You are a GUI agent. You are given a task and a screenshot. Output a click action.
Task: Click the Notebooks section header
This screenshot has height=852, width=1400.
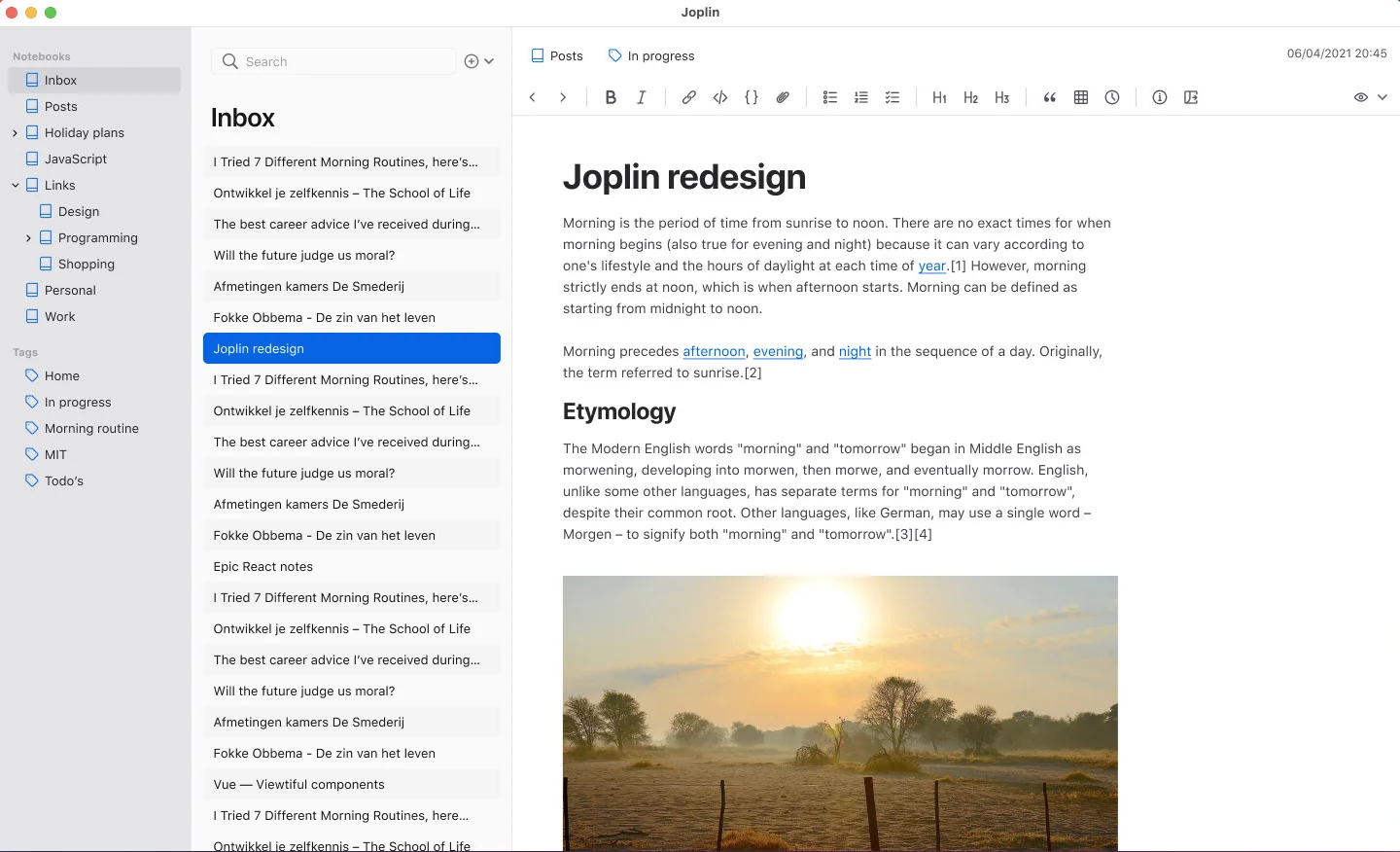tap(42, 56)
